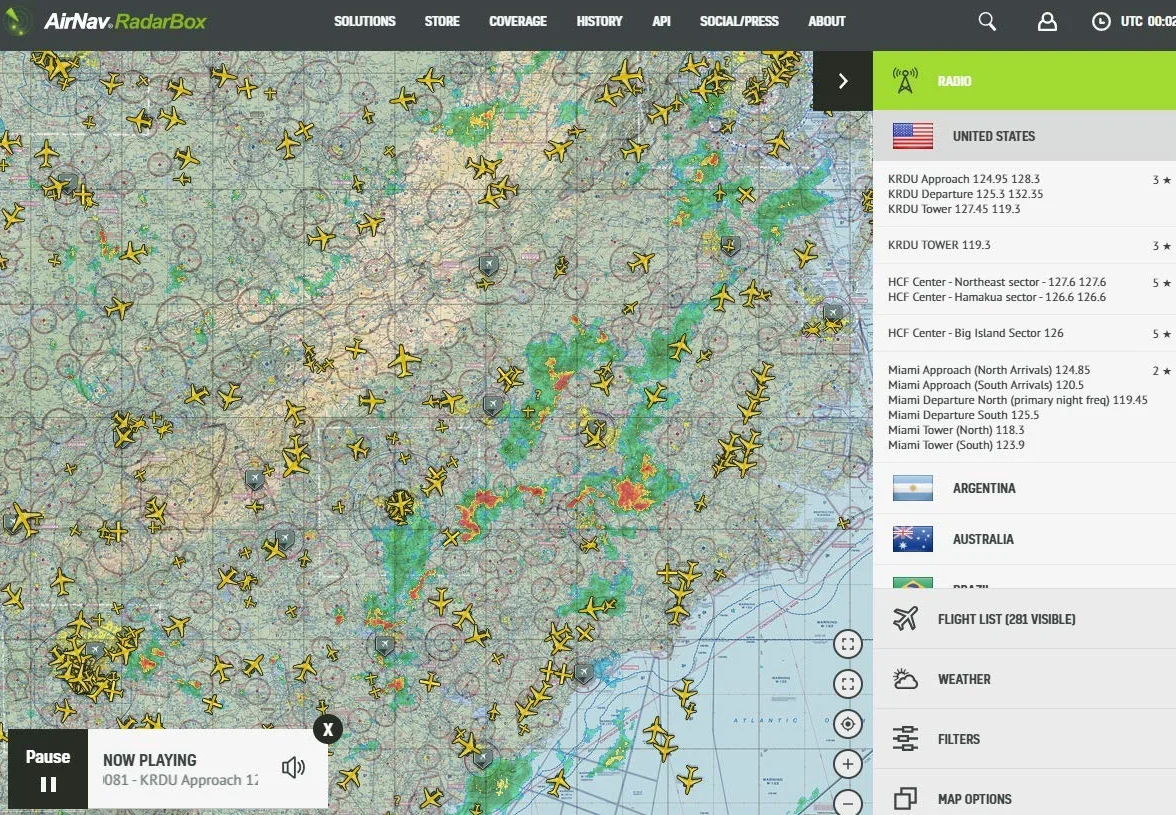Viewport: 1176px width, 815px height.
Task: Expand the Australia radio section
Action: pyautogui.click(x=1024, y=539)
